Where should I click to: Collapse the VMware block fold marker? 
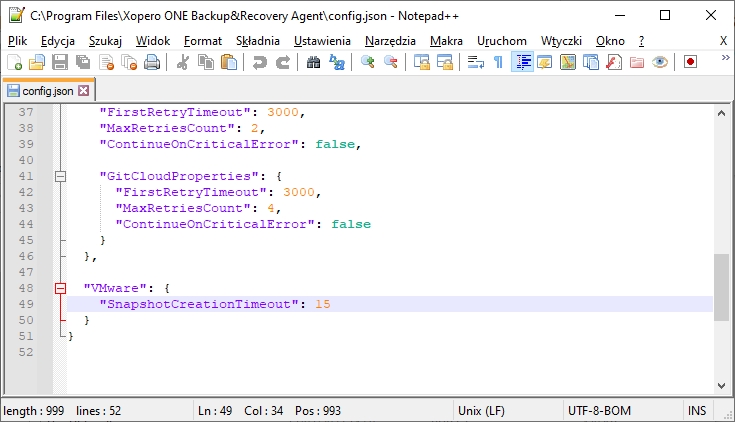[x=61, y=288]
